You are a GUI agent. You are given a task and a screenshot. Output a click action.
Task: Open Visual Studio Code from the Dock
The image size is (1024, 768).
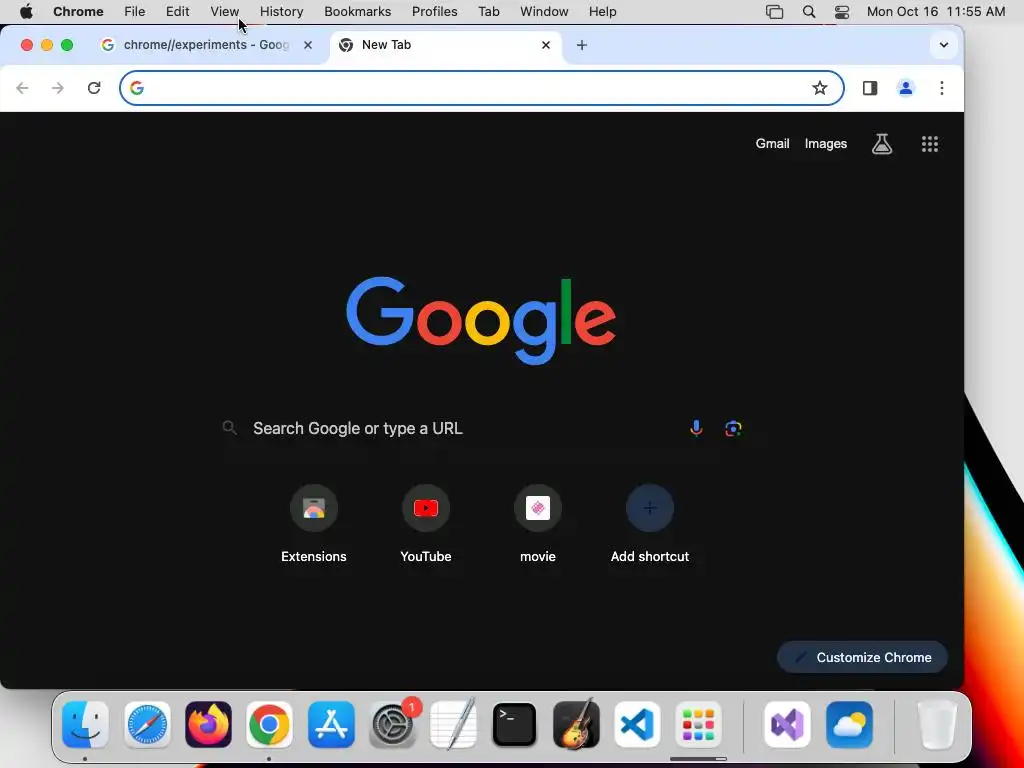point(637,725)
